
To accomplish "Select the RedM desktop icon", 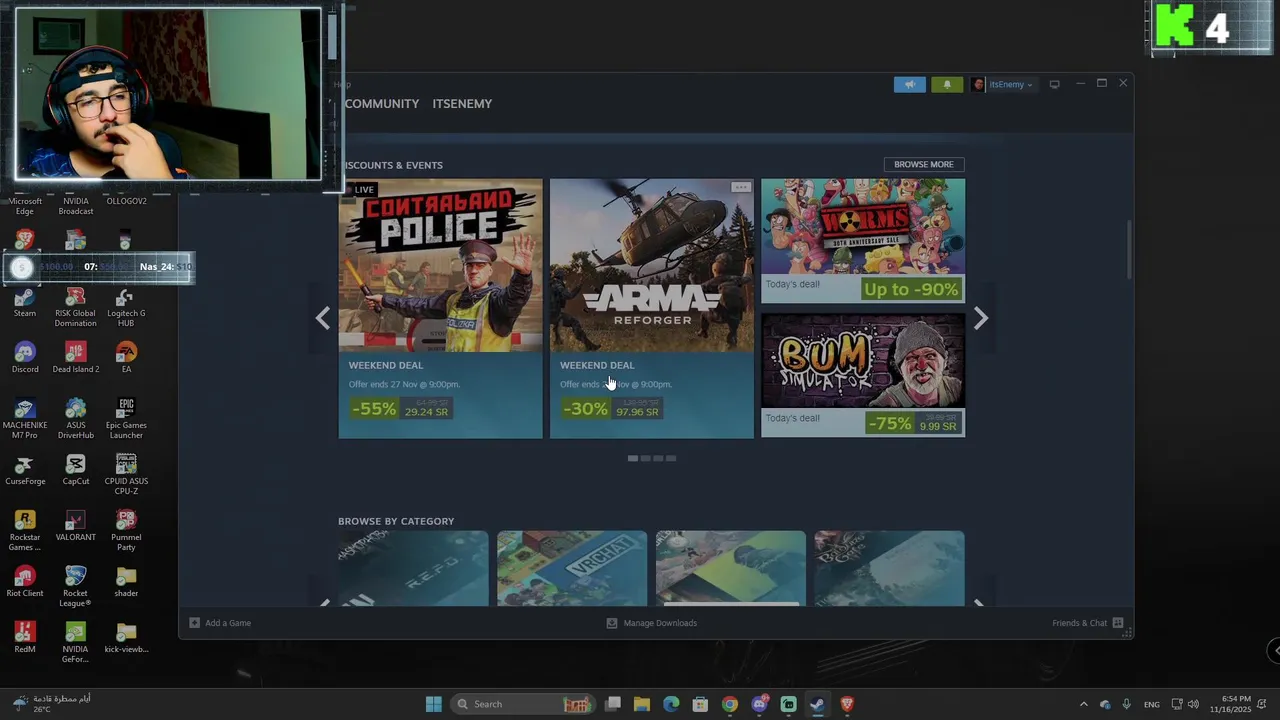I will click(x=25, y=638).
